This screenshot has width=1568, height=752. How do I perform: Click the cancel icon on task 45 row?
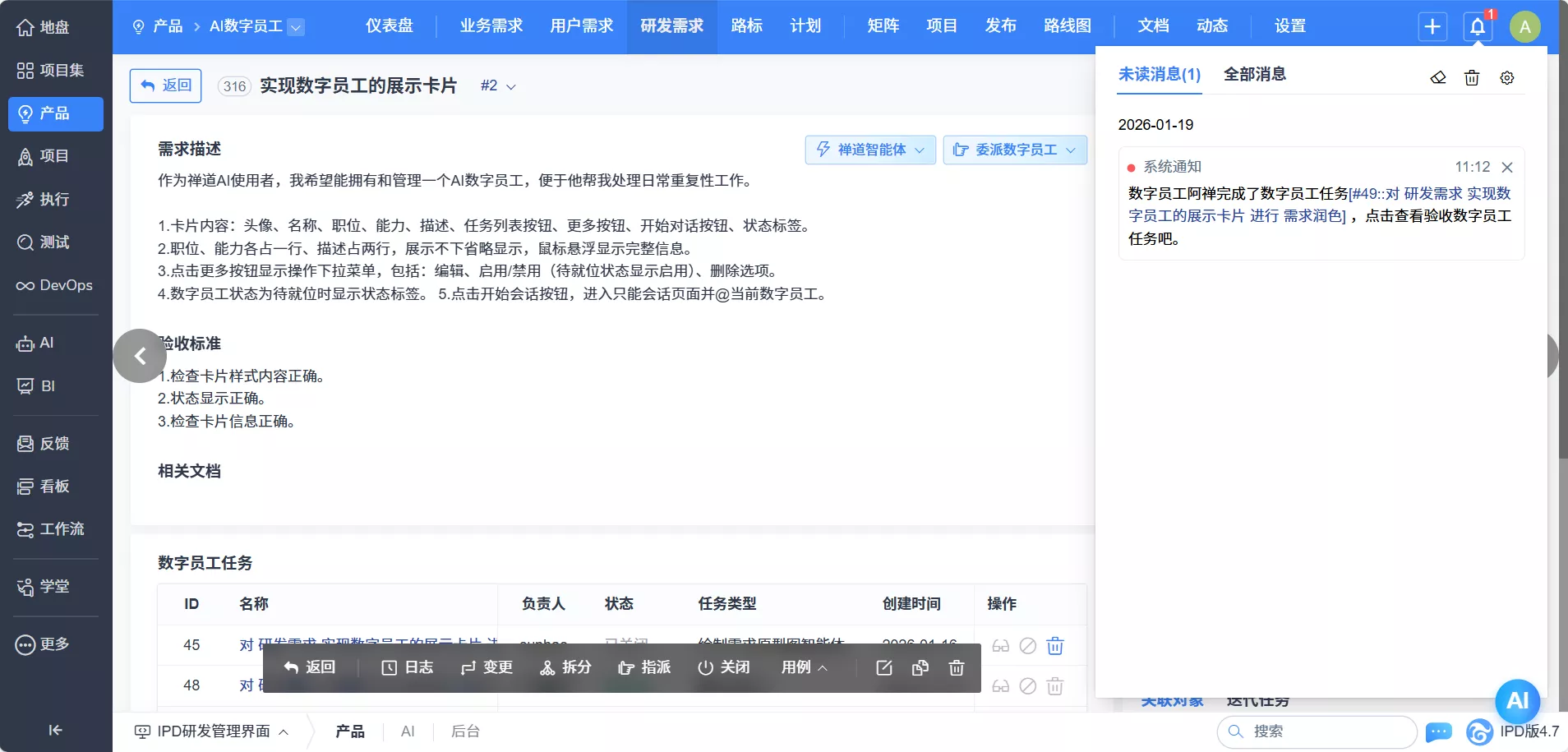click(1028, 646)
